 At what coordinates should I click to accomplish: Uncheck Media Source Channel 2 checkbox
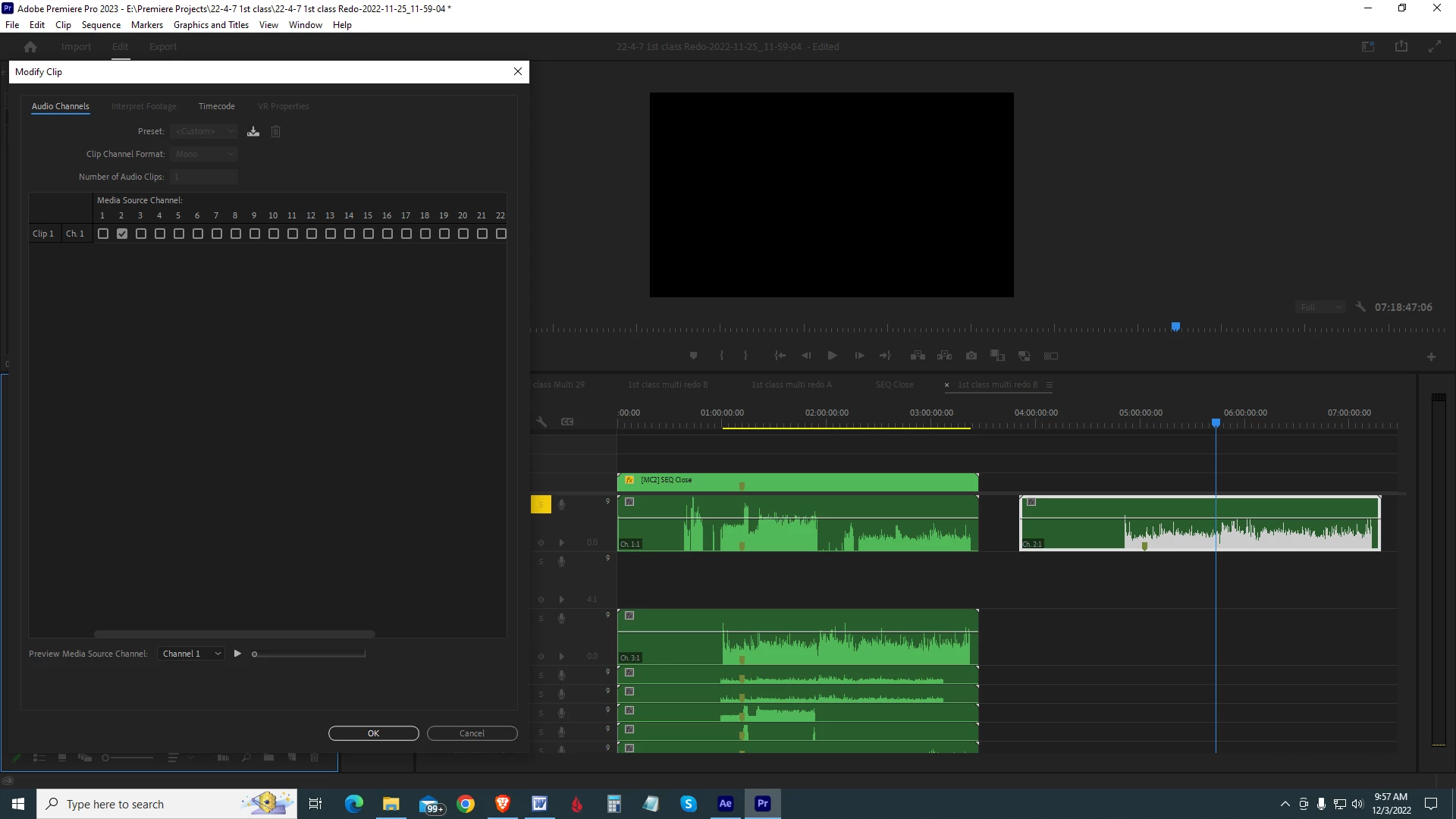tap(122, 234)
